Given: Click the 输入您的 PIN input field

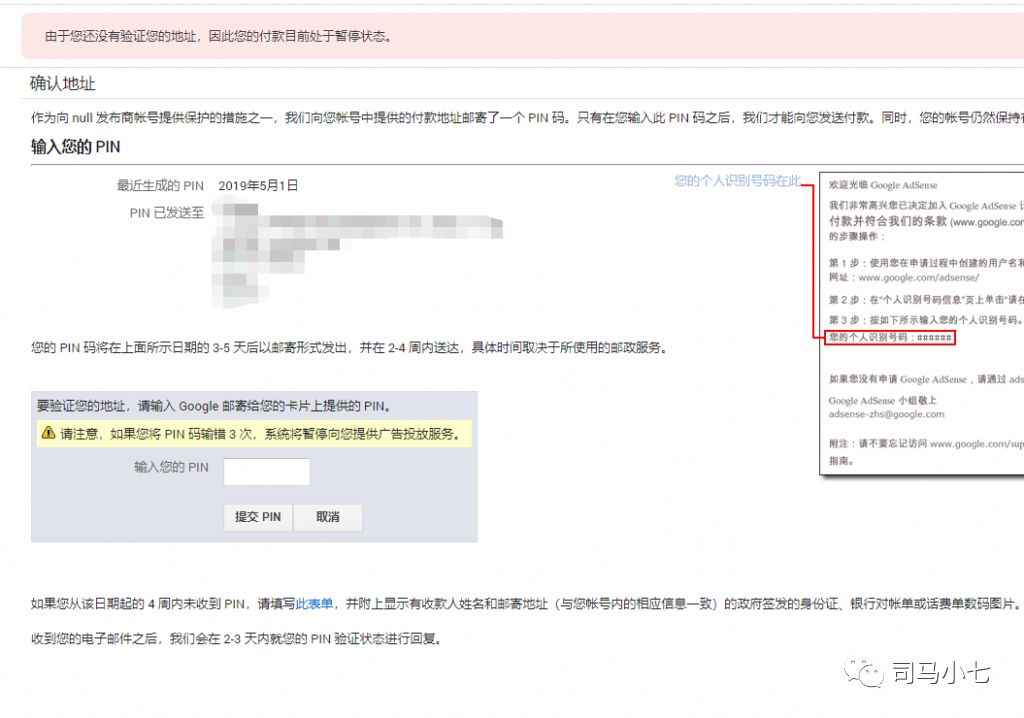Looking at the screenshot, I should 266,472.
